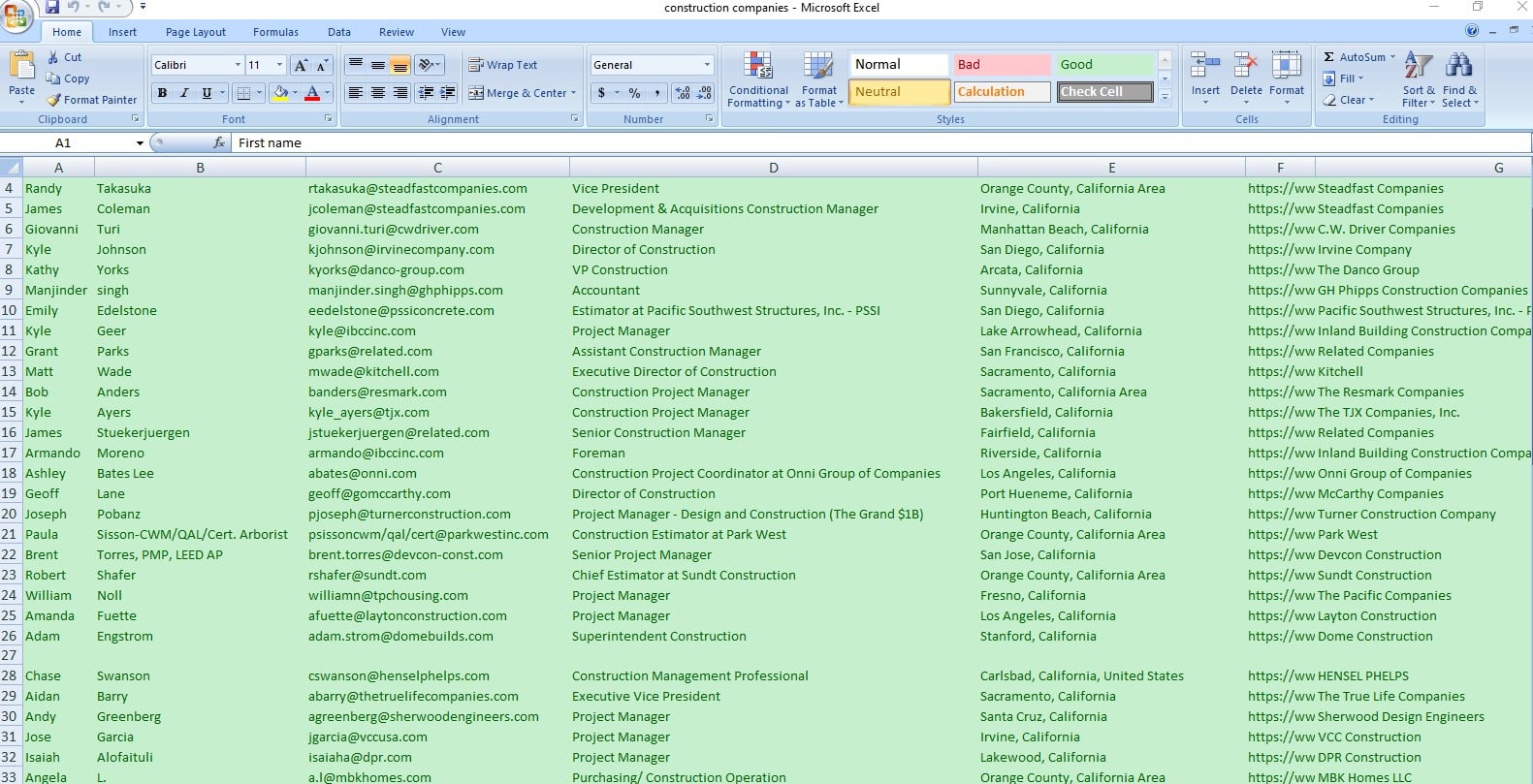Click the Sort & Filter icon
The width and height of the screenshot is (1533, 784).
tap(1418, 67)
